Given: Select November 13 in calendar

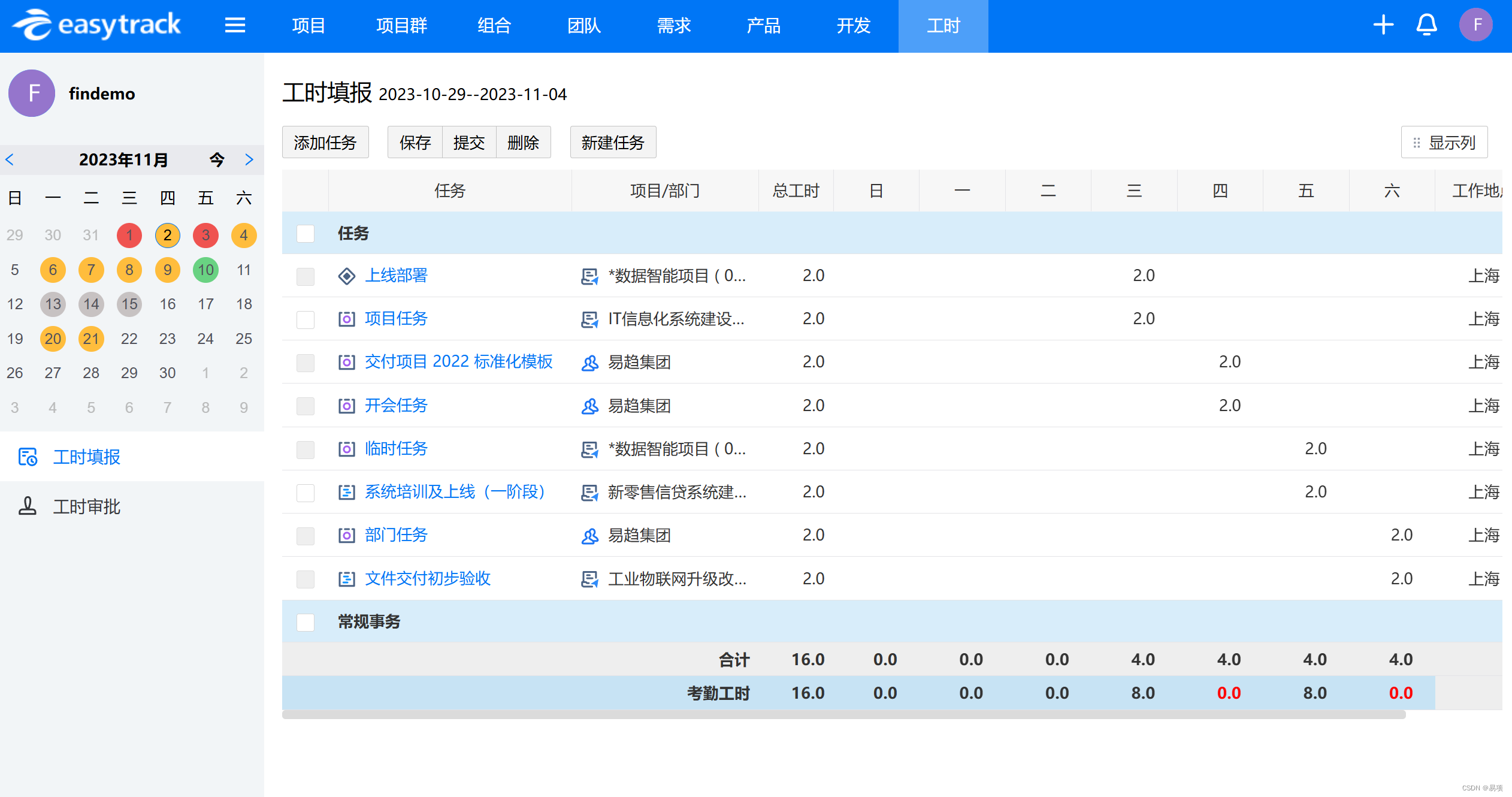Looking at the screenshot, I should [53, 304].
